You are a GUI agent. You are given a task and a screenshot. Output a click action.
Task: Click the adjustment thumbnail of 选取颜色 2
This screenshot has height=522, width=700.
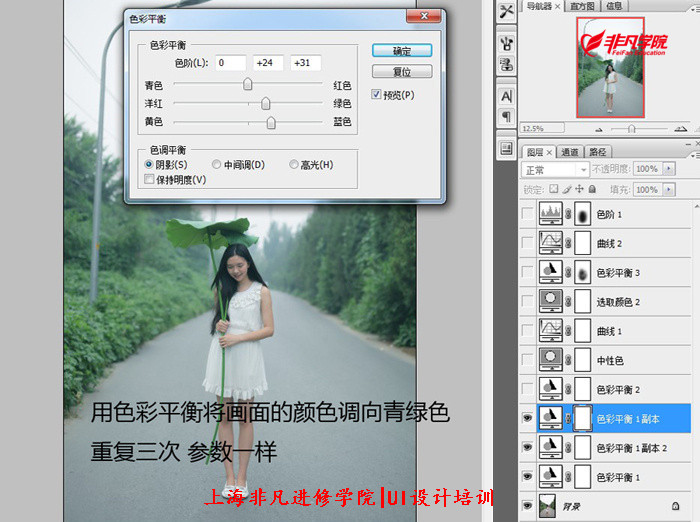550,301
